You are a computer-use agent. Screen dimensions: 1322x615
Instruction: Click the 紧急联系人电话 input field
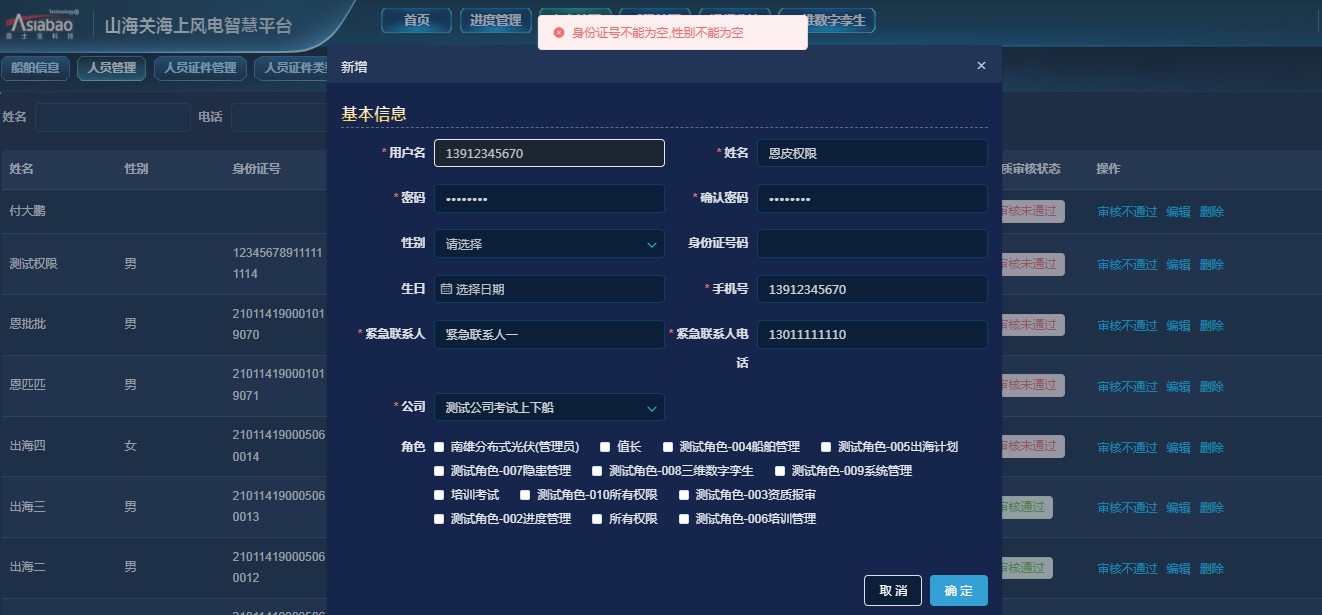pyautogui.click(x=872, y=334)
